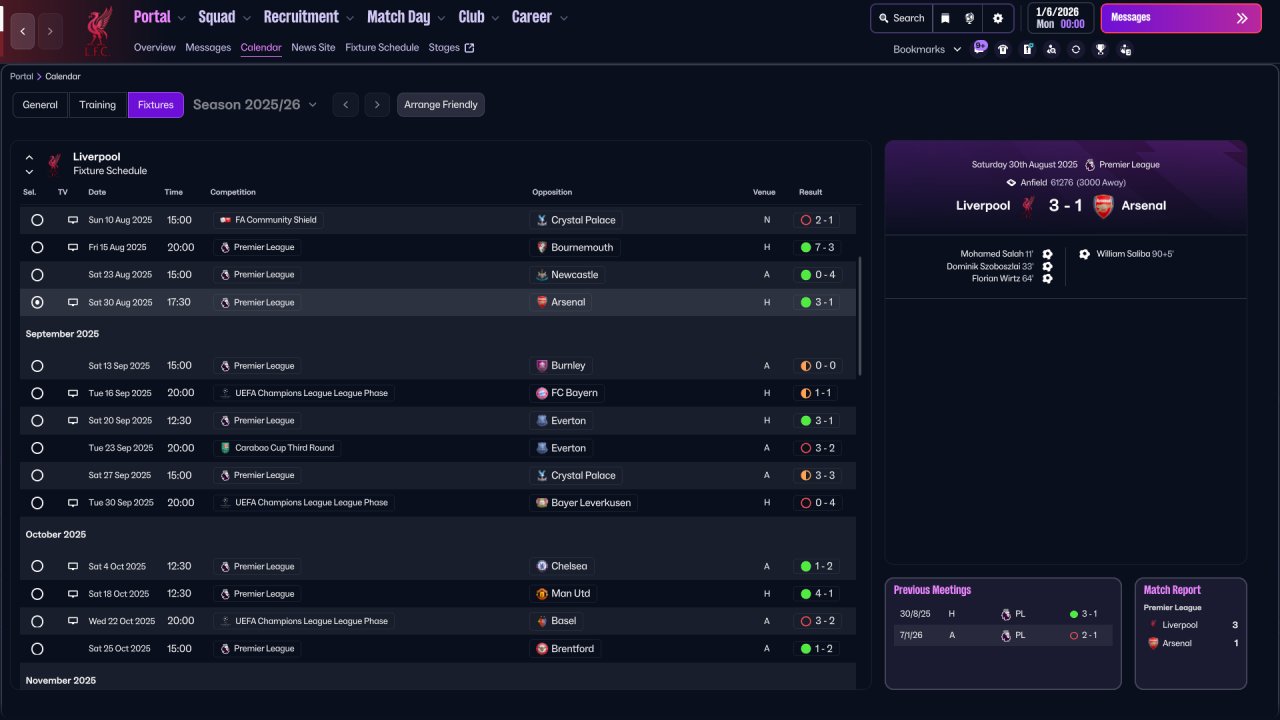Click the Chelsea club badge in opposition column
The height and width of the screenshot is (720, 1280).
pyautogui.click(x=542, y=566)
